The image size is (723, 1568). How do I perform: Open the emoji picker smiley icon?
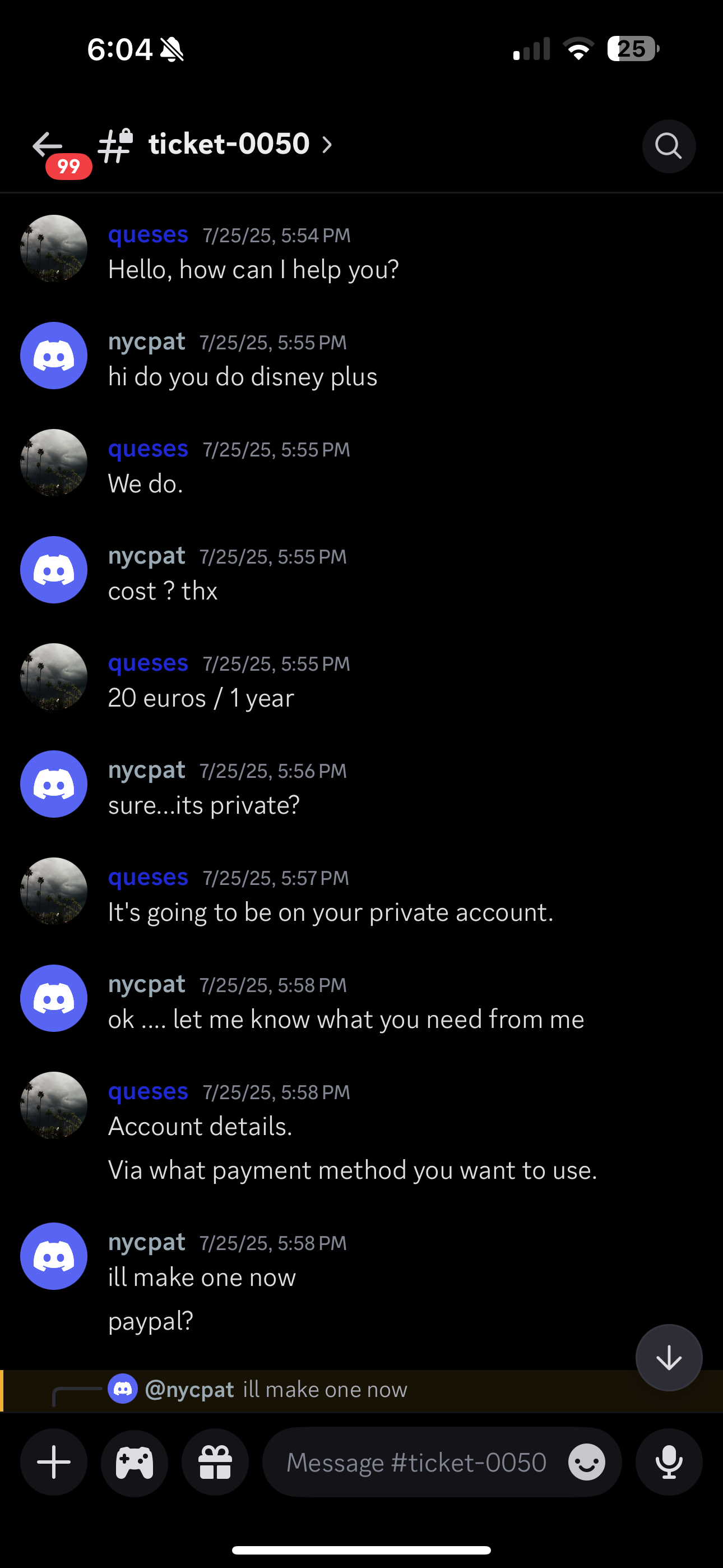tap(587, 1462)
